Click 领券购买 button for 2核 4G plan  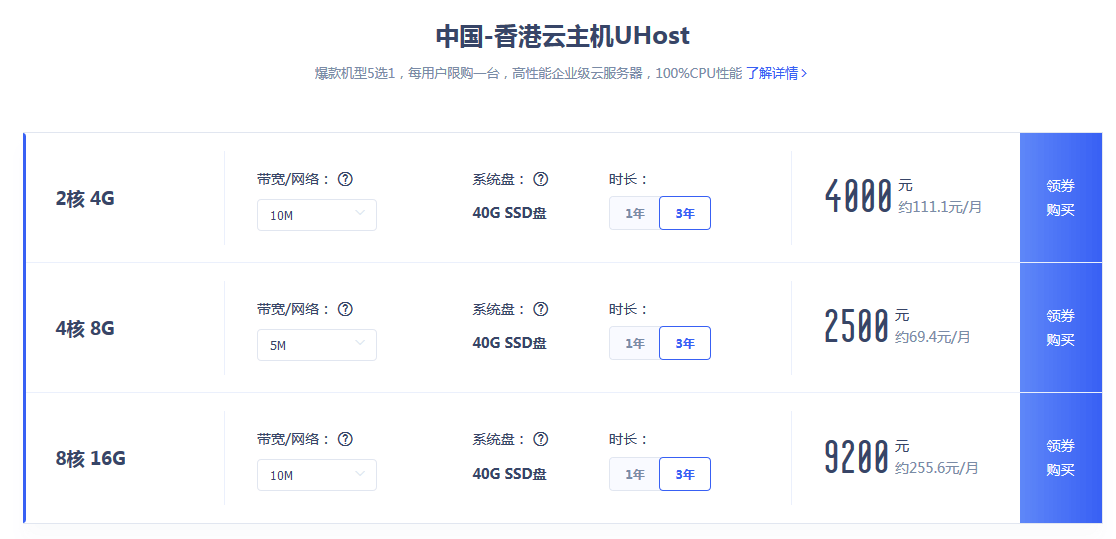click(1060, 198)
